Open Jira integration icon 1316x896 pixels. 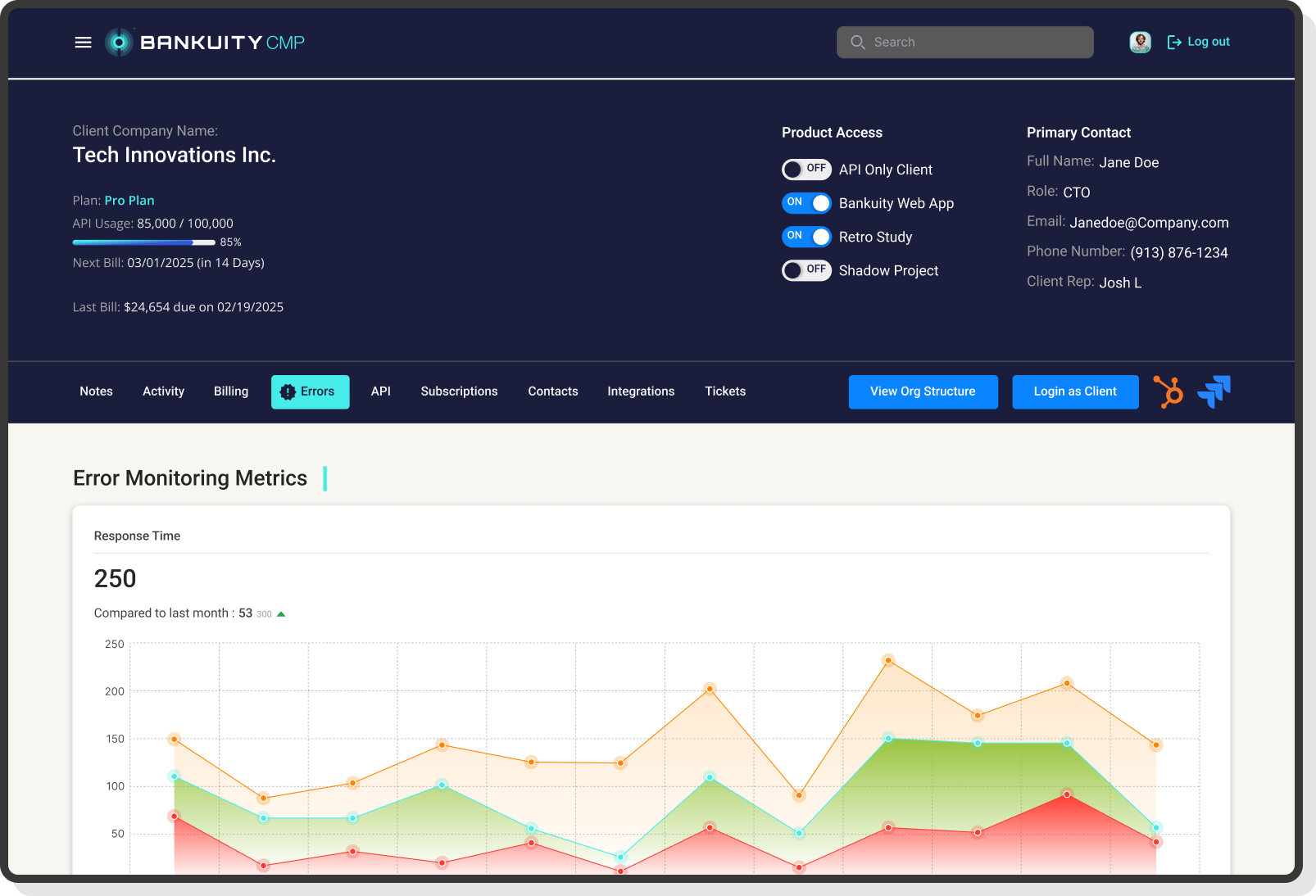tap(1214, 391)
